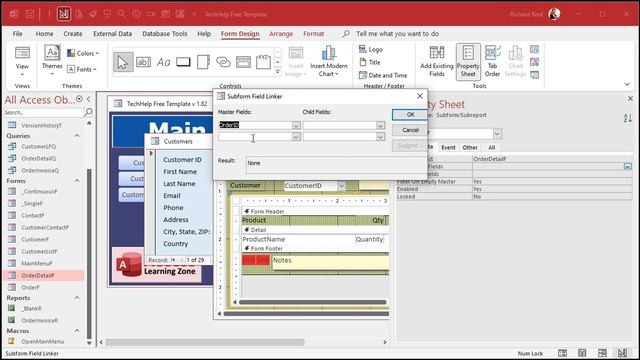Image resolution: width=640 pixels, height=360 pixels.
Task: Open the View button
Action: point(22,61)
